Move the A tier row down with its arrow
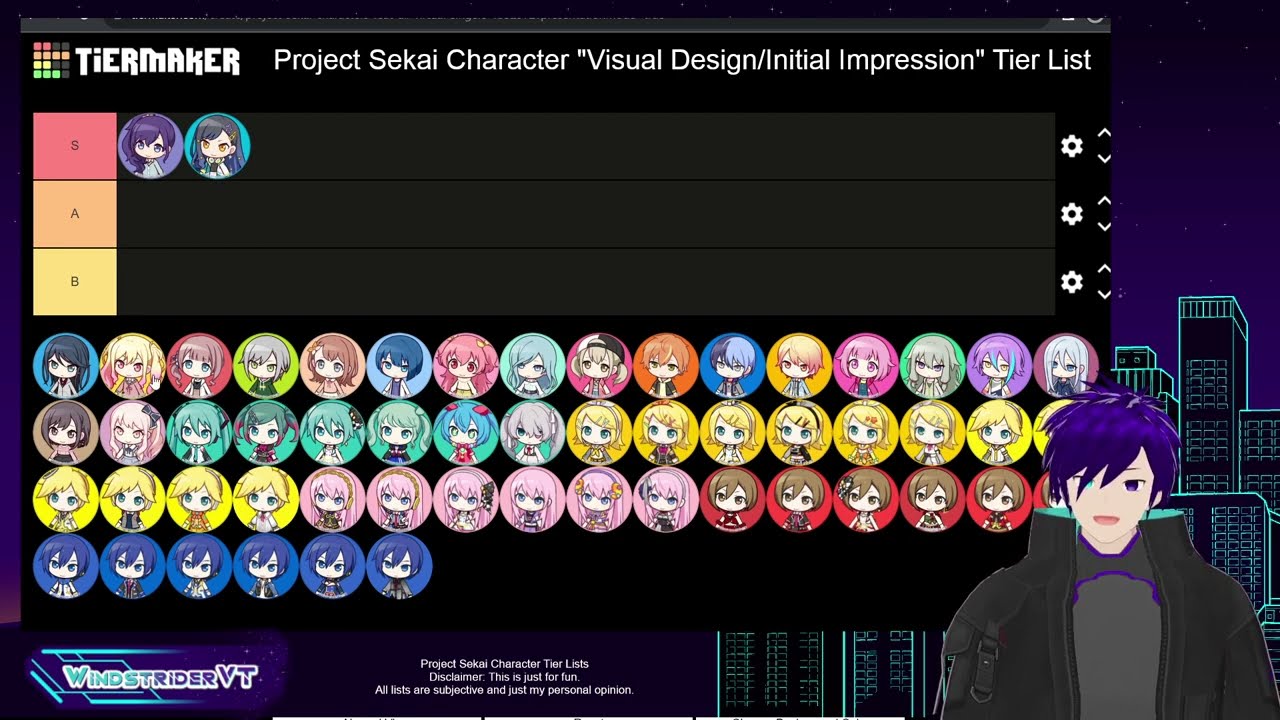The width and height of the screenshot is (1280, 720). [x=1104, y=226]
